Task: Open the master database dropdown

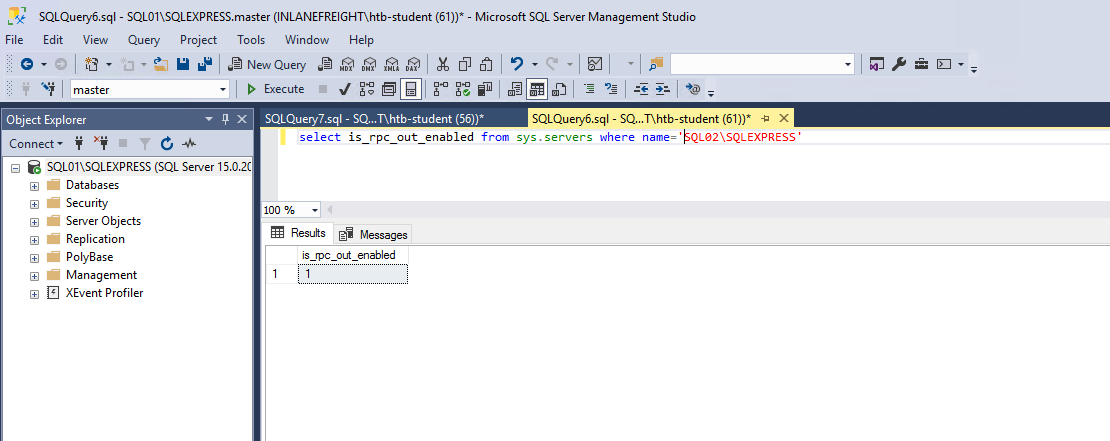Action: pyautogui.click(x=223, y=89)
